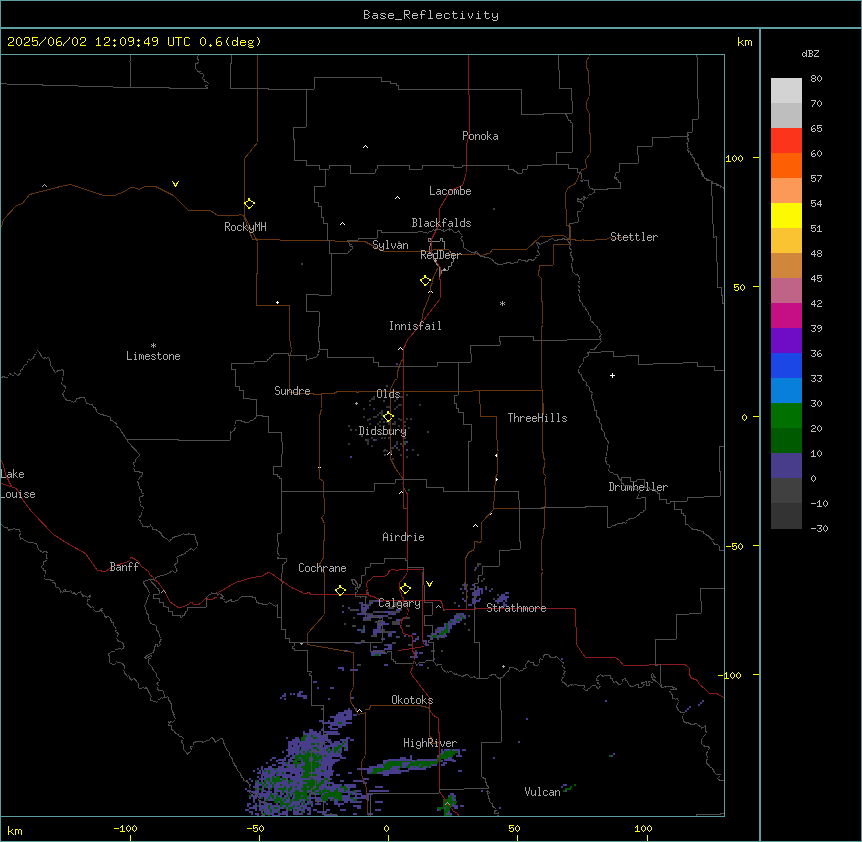The image size is (862, 842).
Task: Select the purple 39 dBZ legend swatch
Action: (786, 340)
